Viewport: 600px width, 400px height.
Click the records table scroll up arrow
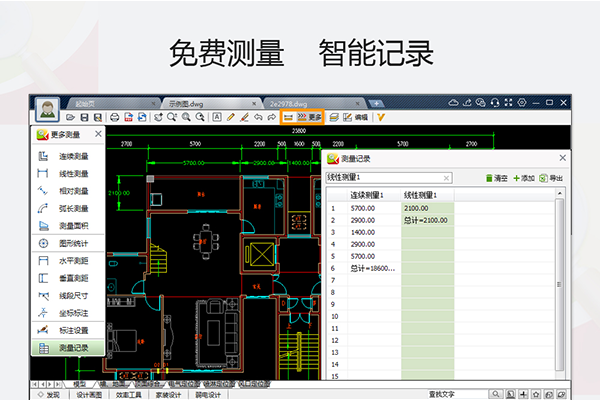pos(559,193)
